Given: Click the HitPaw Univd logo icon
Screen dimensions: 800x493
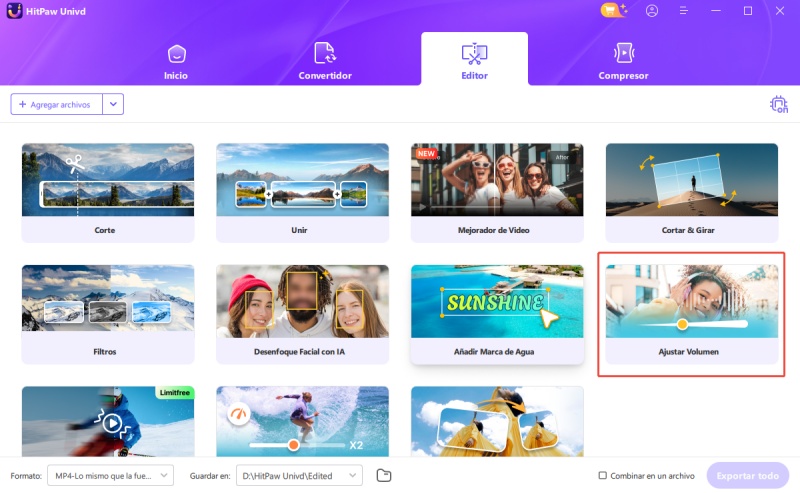Looking at the screenshot, I should point(14,11).
